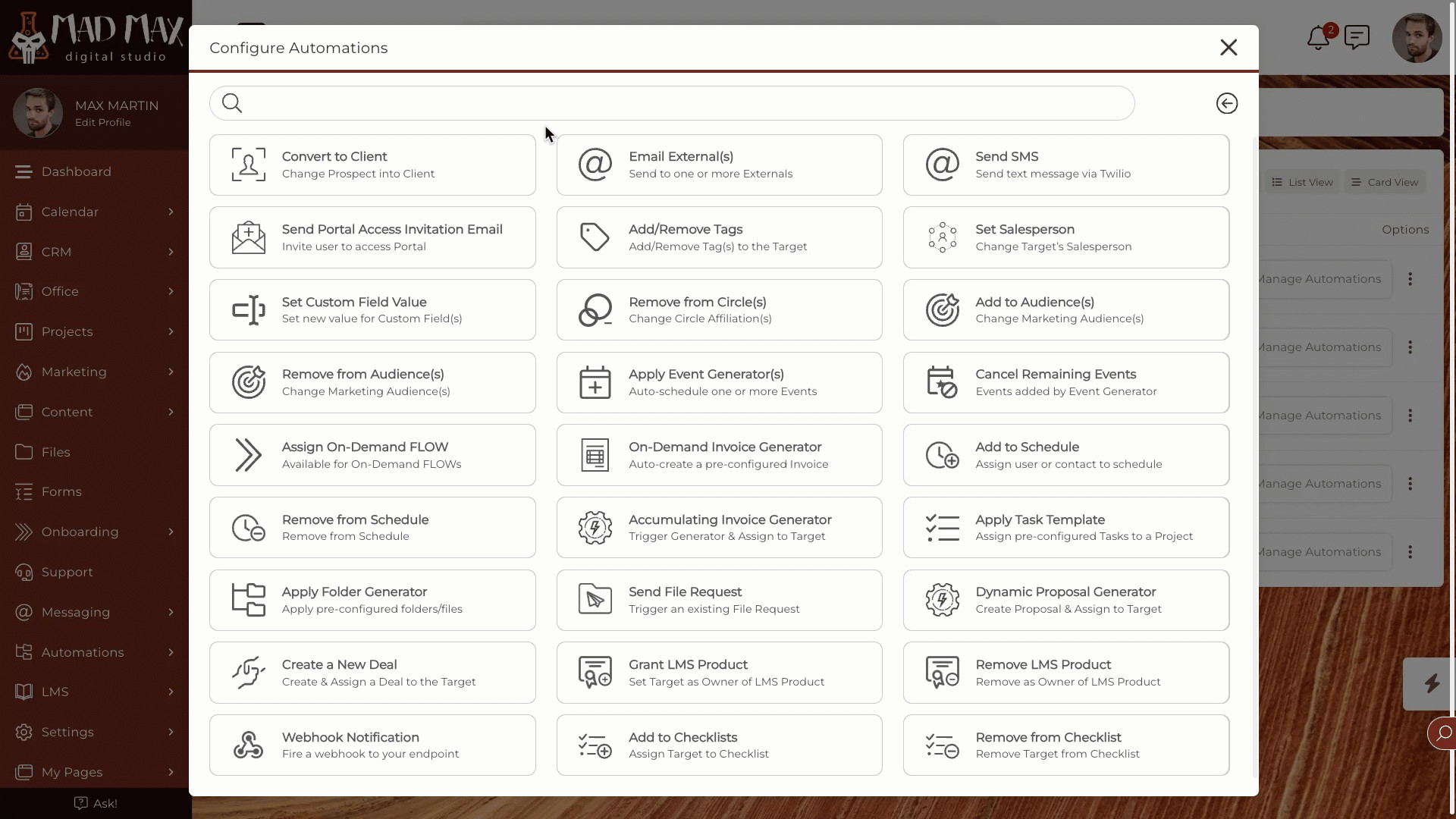Toggle Card View display mode
This screenshot has width=1456, height=819.
point(1385,182)
